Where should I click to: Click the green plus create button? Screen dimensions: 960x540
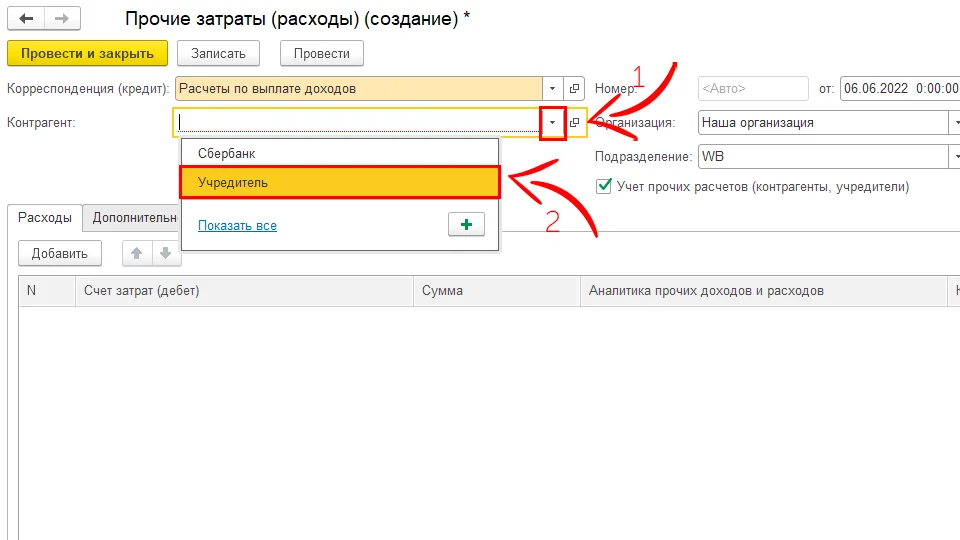466,225
